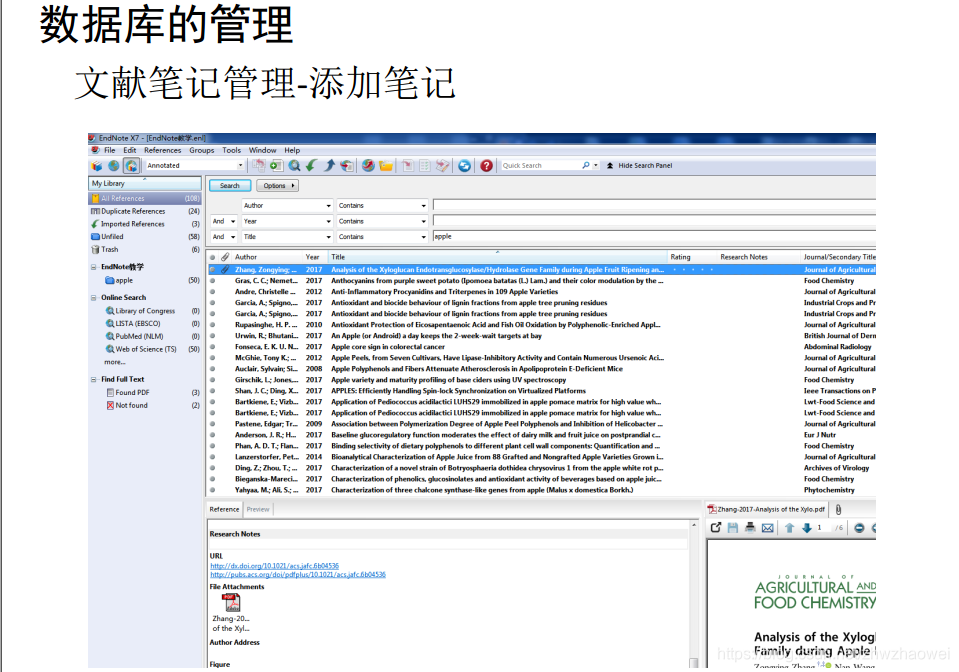Open the Author search field dropdown
Viewport: 959px width, 672px height.
pos(328,205)
